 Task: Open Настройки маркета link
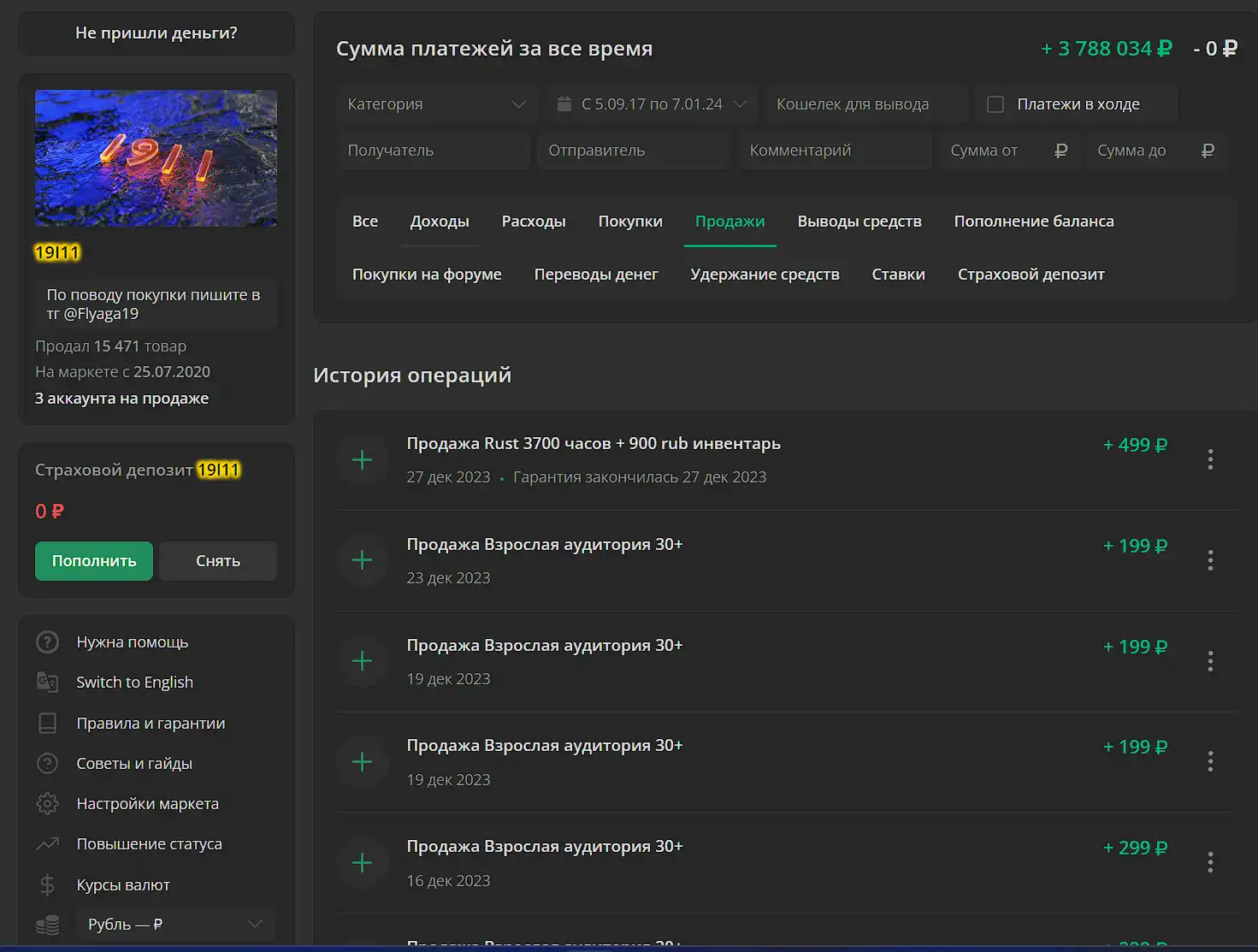[147, 804]
